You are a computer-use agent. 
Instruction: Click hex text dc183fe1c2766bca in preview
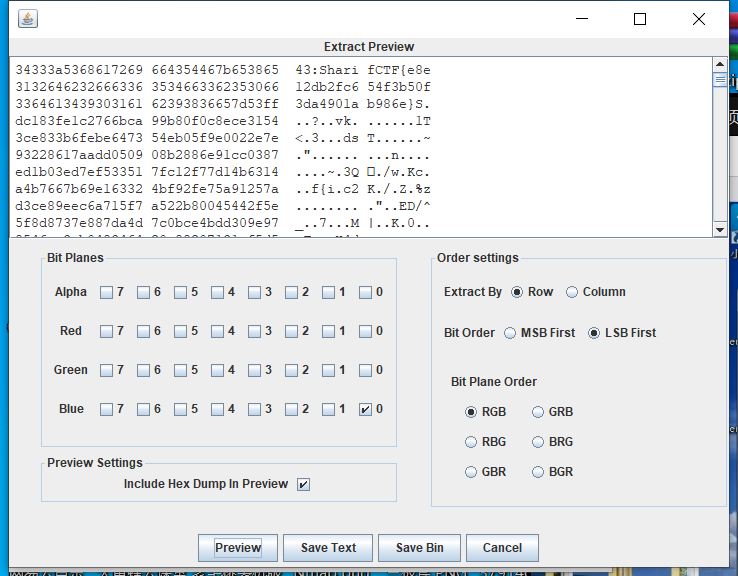tap(79, 121)
